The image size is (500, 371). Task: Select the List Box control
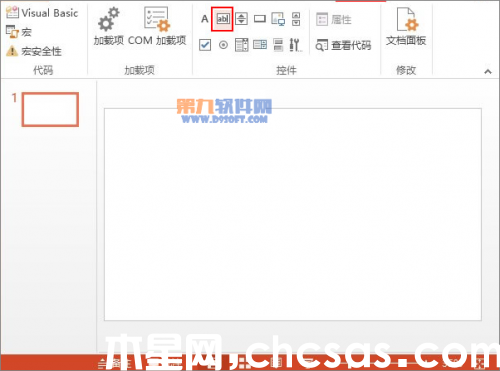242,45
